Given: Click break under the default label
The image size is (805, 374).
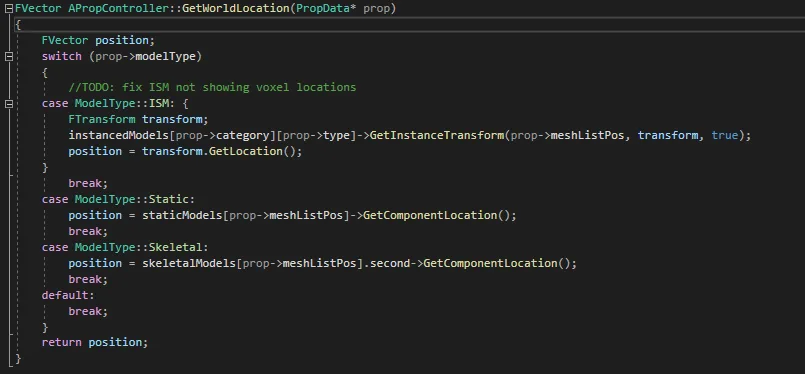Looking at the screenshot, I should tap(85, 311).
